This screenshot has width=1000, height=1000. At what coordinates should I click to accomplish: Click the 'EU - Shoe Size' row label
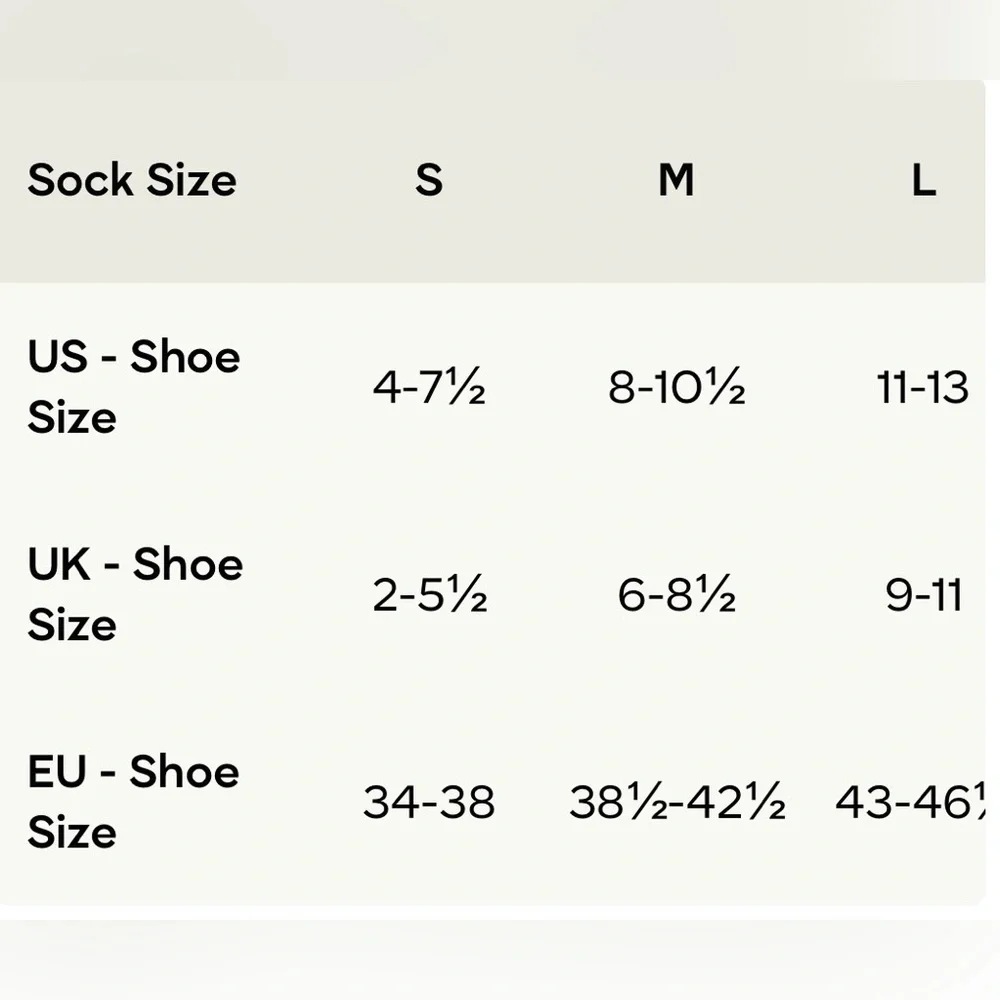click(133, 801)
